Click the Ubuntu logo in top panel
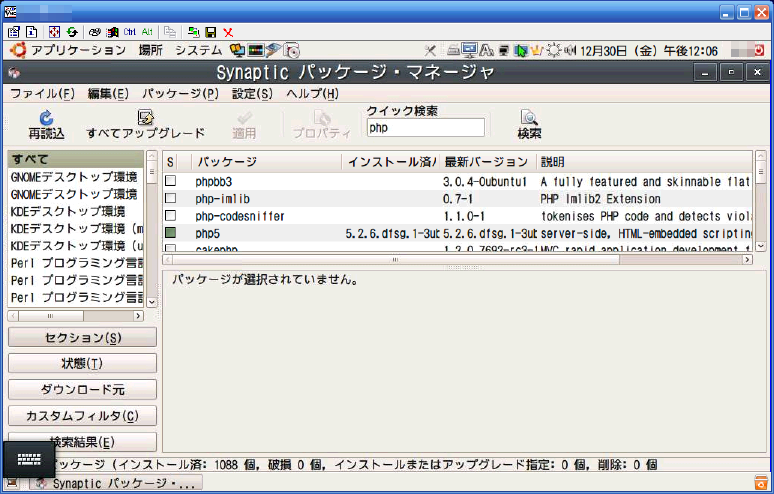The height and width of the screenshot is (494, 774). click(18, 50)
